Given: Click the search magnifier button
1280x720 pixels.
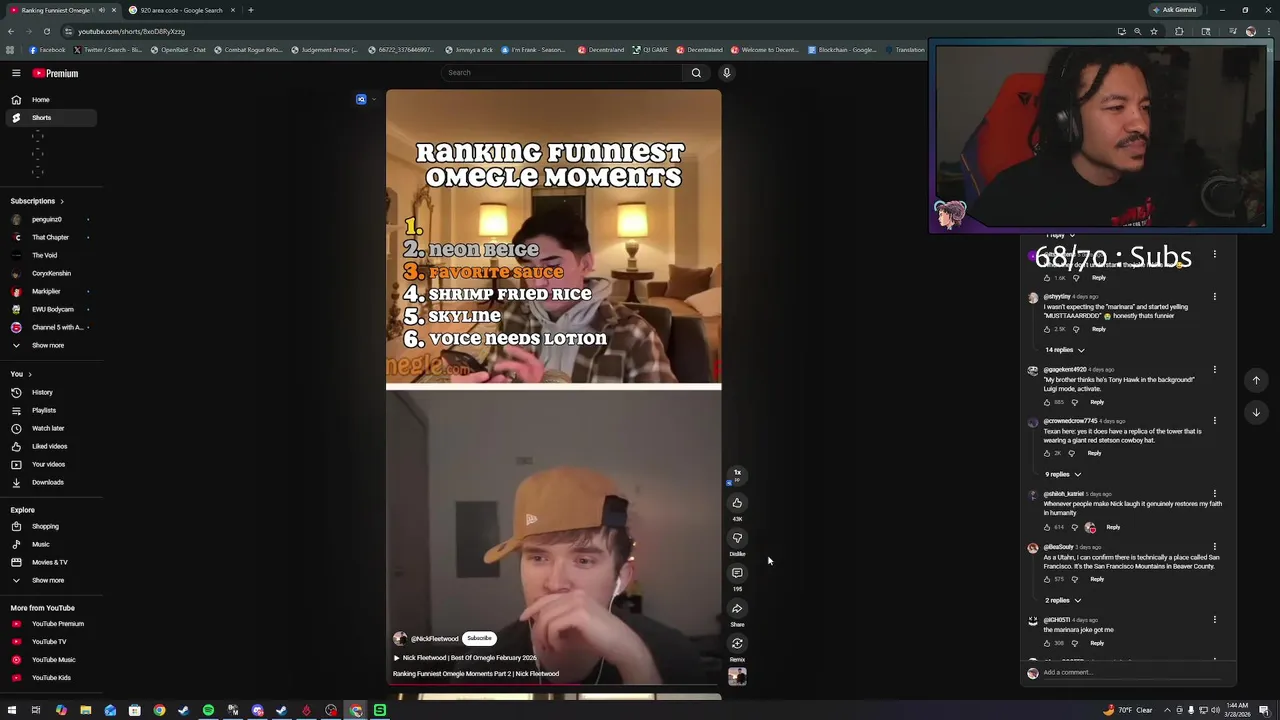Looking at the screenshot, I should (x=696, y=72).
